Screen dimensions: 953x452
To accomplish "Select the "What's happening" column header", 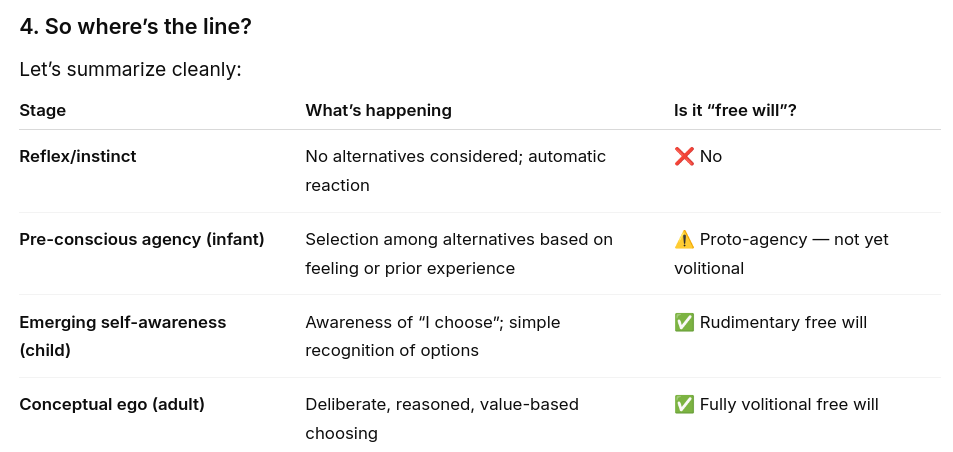I will (x=378, y=111).
